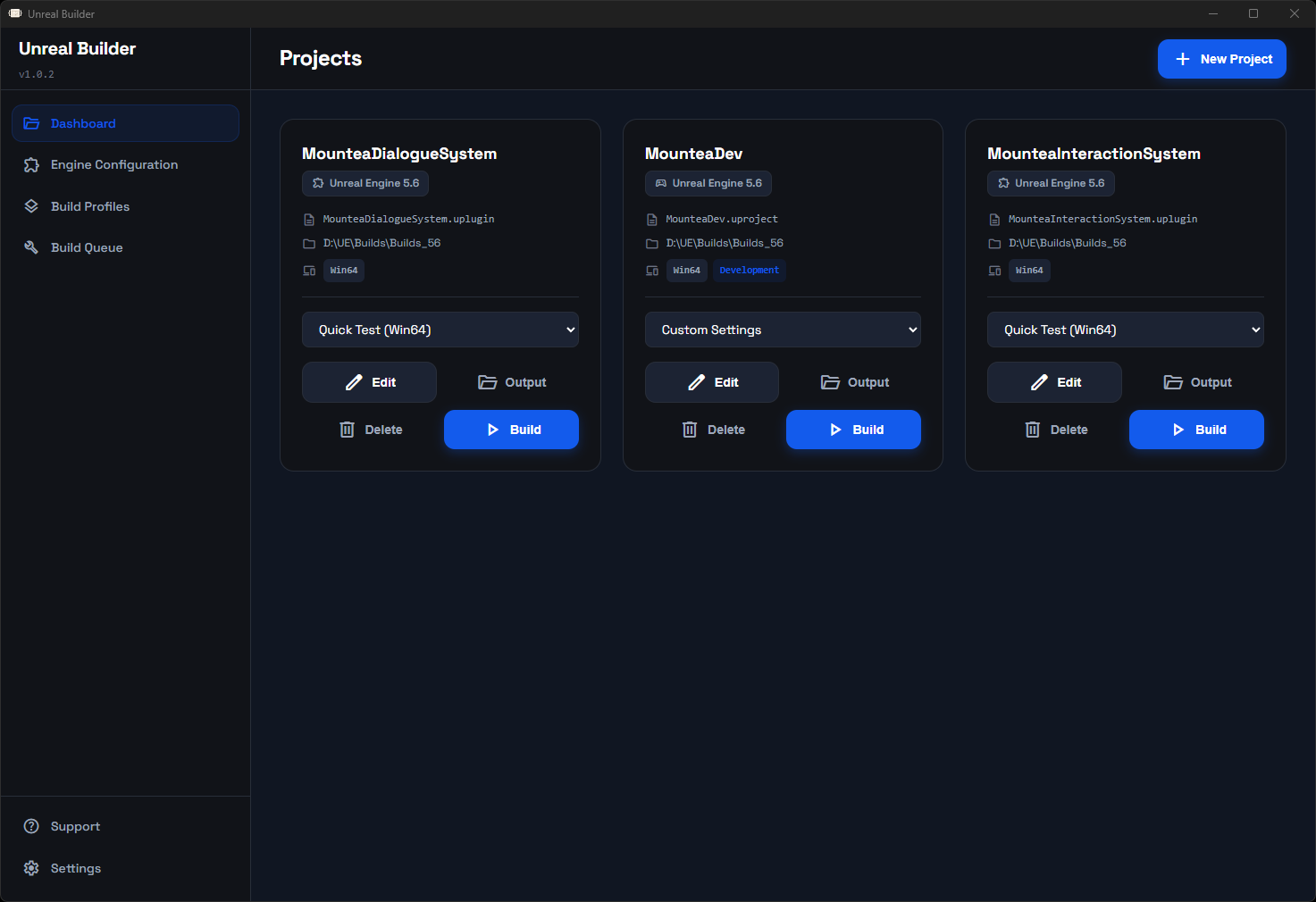
Task: Open profile dropdown for MounteaInteractionSystem
Action: point(1126,330)
